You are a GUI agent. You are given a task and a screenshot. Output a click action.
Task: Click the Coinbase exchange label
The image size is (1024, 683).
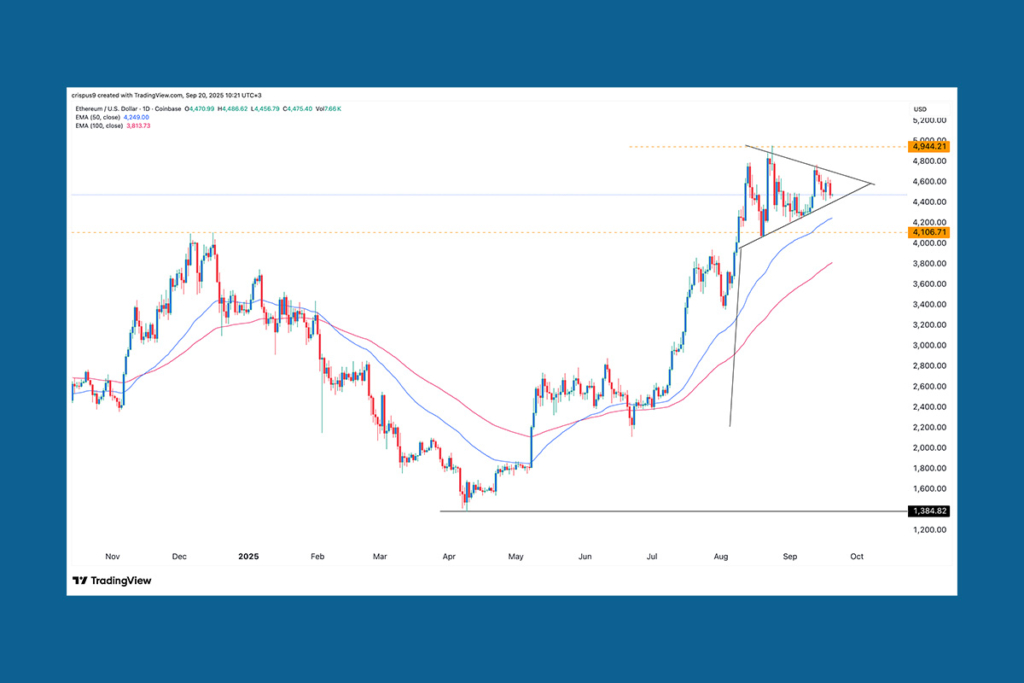click(x=167, y=109)
